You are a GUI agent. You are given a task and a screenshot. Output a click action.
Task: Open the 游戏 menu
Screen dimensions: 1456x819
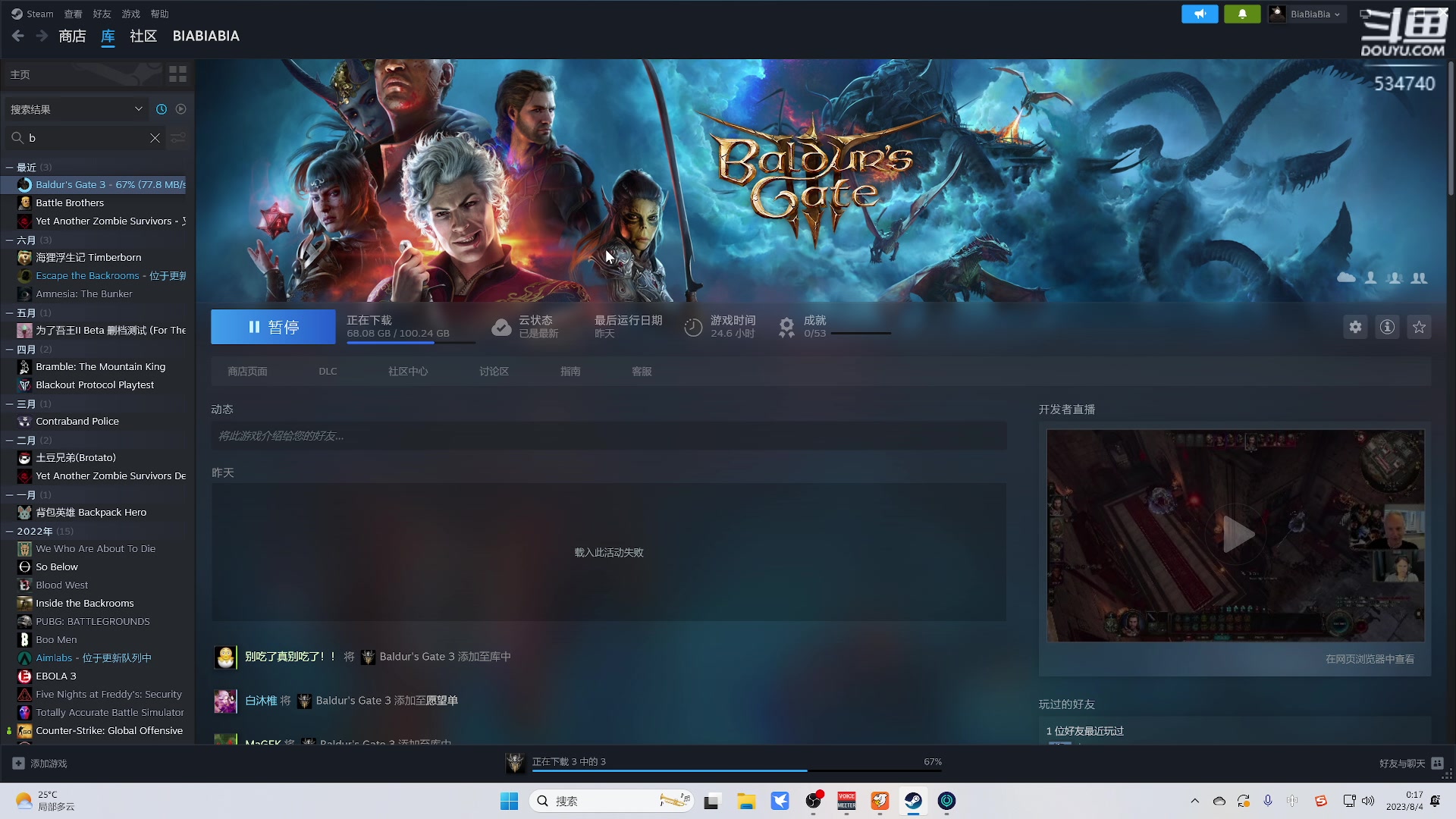coord(130,14)
